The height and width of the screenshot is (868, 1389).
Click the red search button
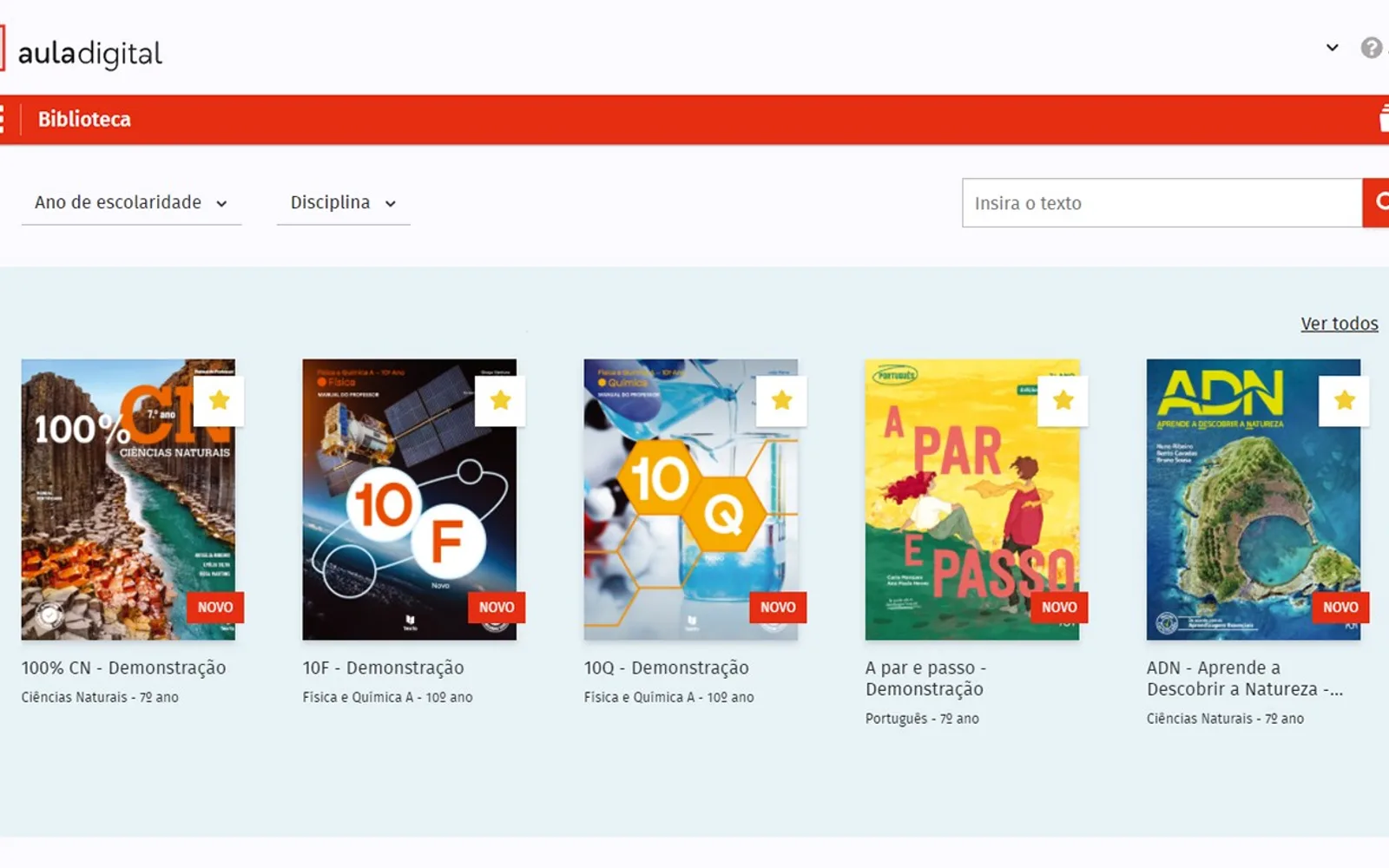click(x=1376, y=203)
